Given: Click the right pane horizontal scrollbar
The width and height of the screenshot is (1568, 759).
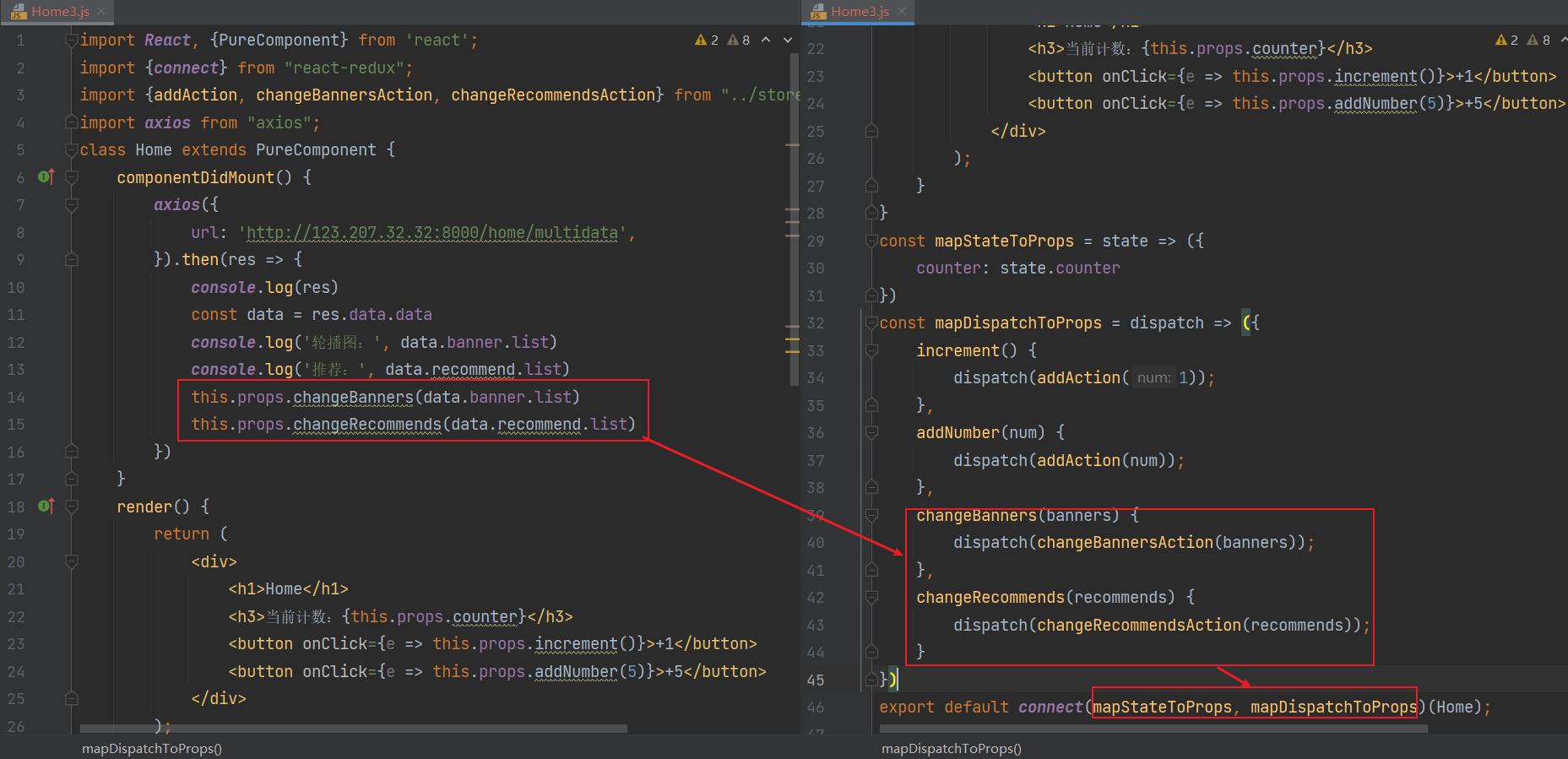Looking at the screenshot, I should 1153,728.
